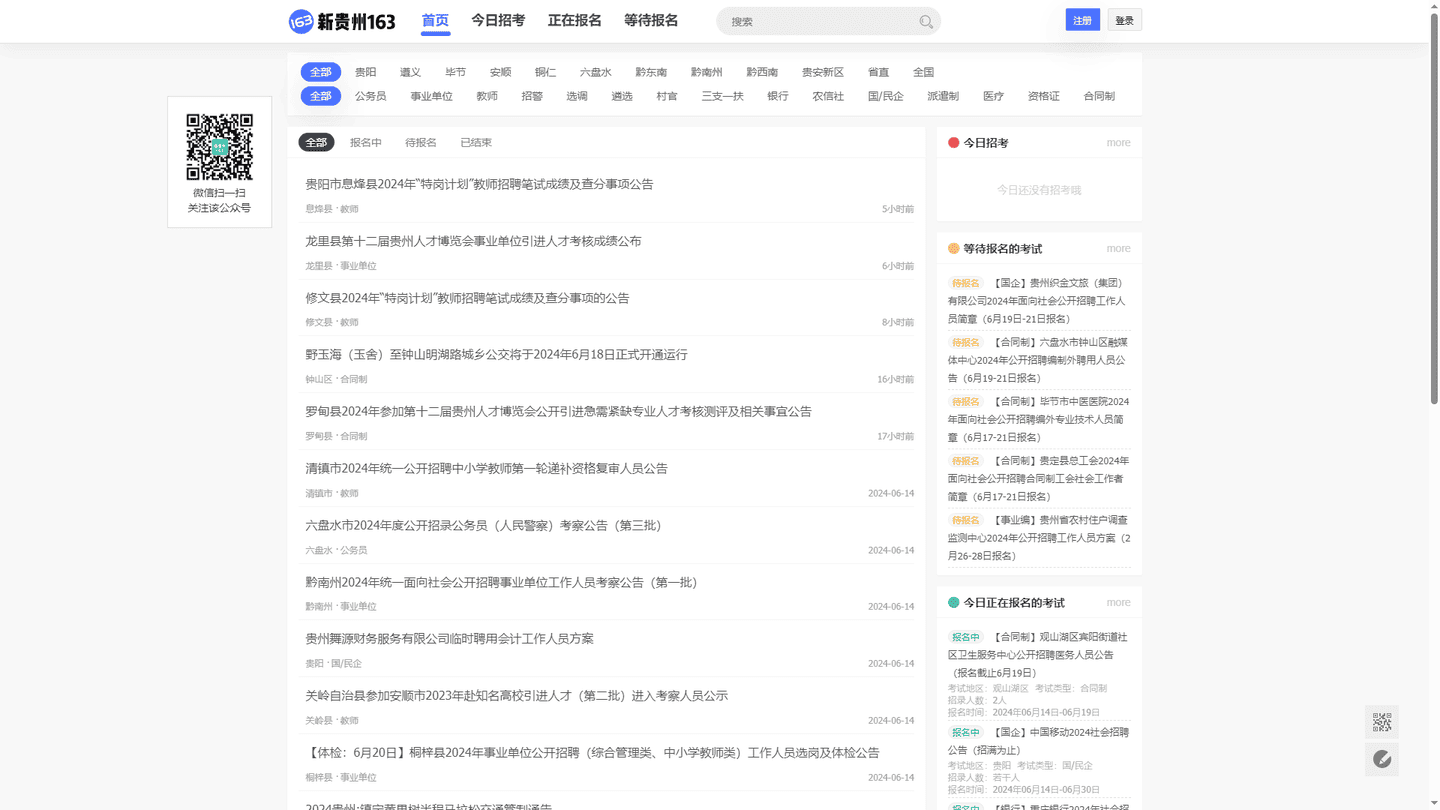This screenshot has width=1440, height=810.
Task: Select the 全部 region filter
Action: point(321,72)
